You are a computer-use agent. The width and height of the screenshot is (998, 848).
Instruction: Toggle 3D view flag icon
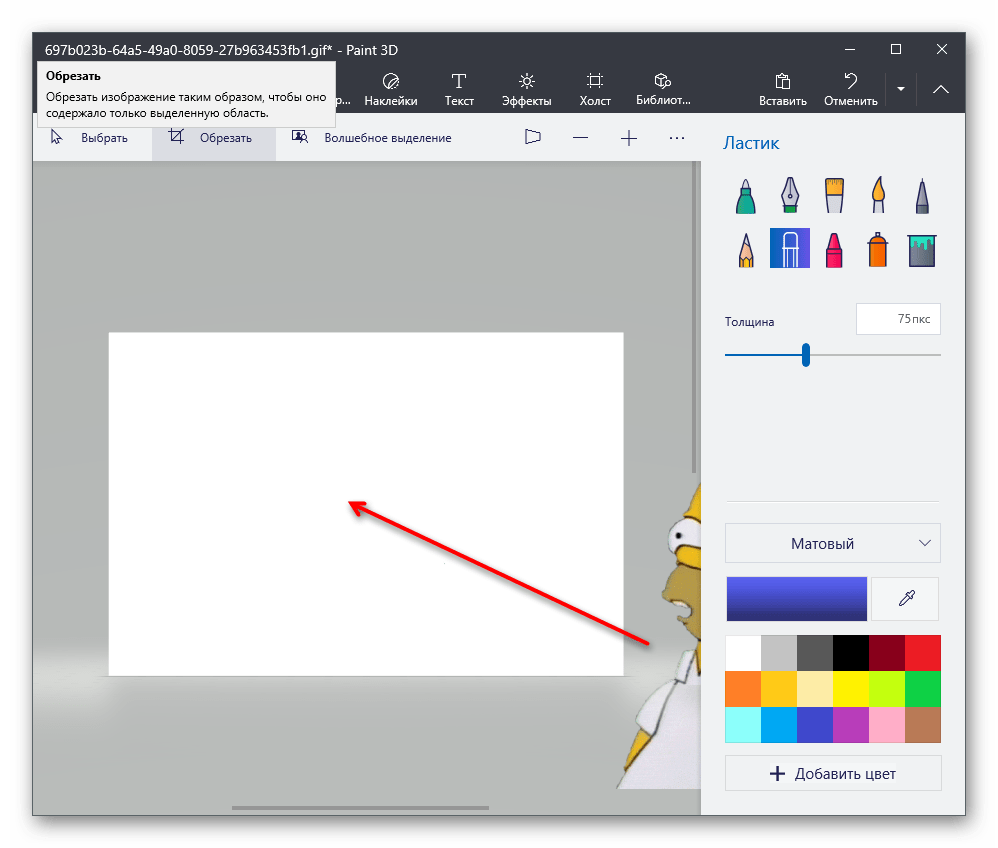(x=532, y=138)
